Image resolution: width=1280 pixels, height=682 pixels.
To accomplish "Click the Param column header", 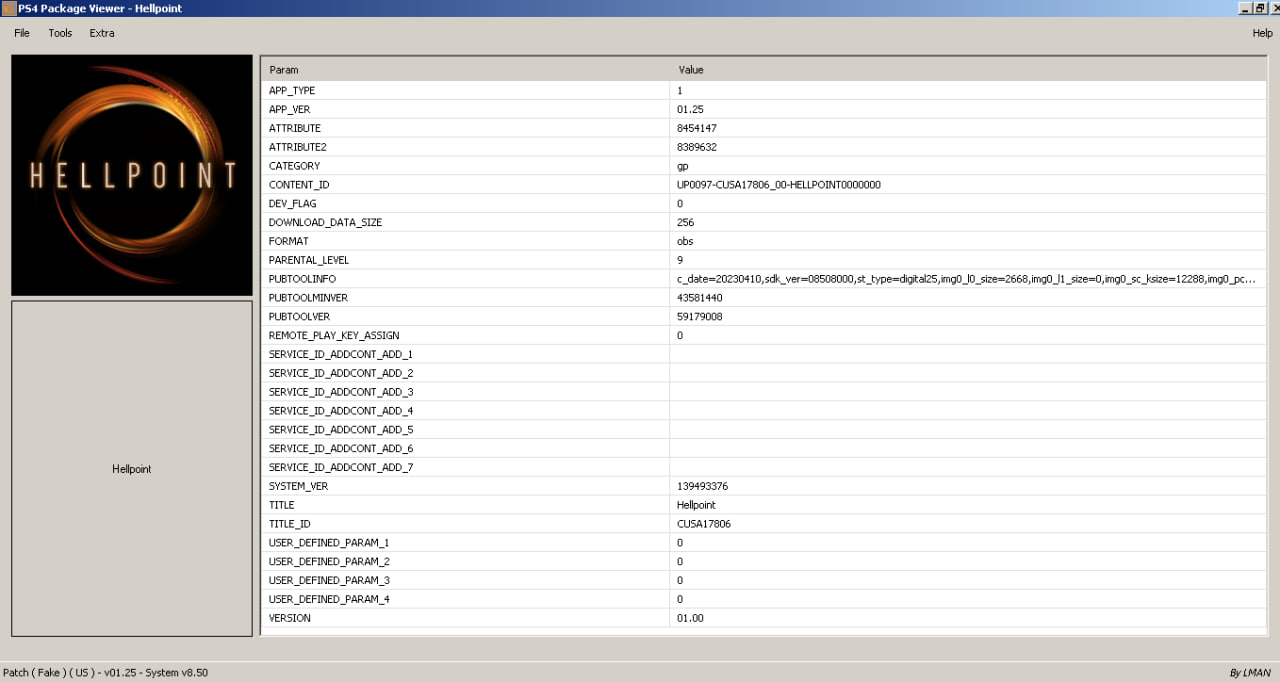I will 465,70.
